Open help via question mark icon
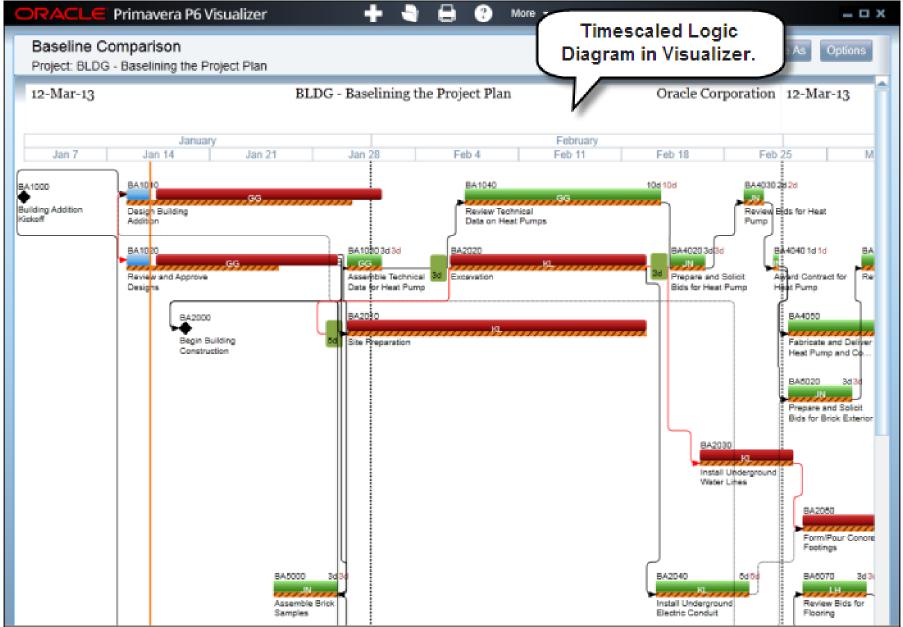This screenshot has height=627, width=903. pos(483,13)
